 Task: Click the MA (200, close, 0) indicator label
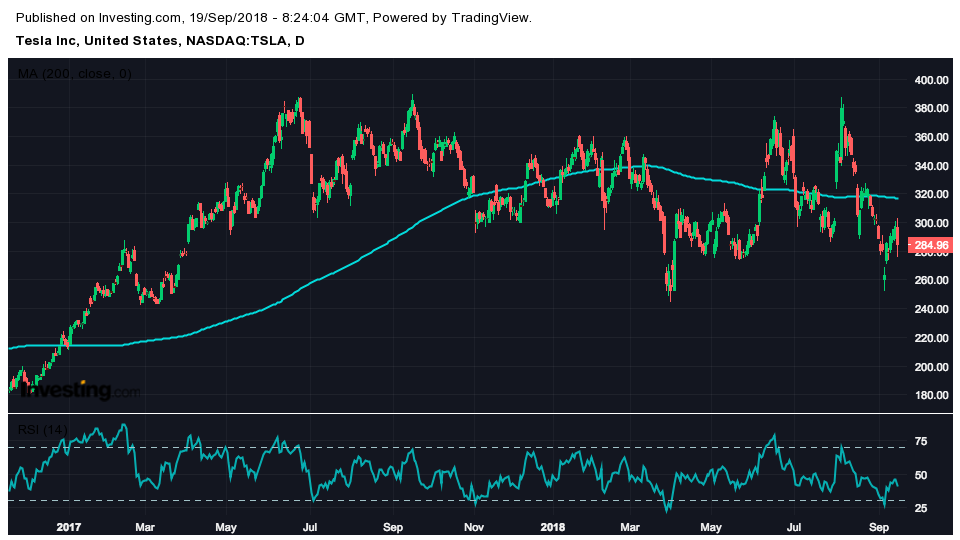point(75,74)
